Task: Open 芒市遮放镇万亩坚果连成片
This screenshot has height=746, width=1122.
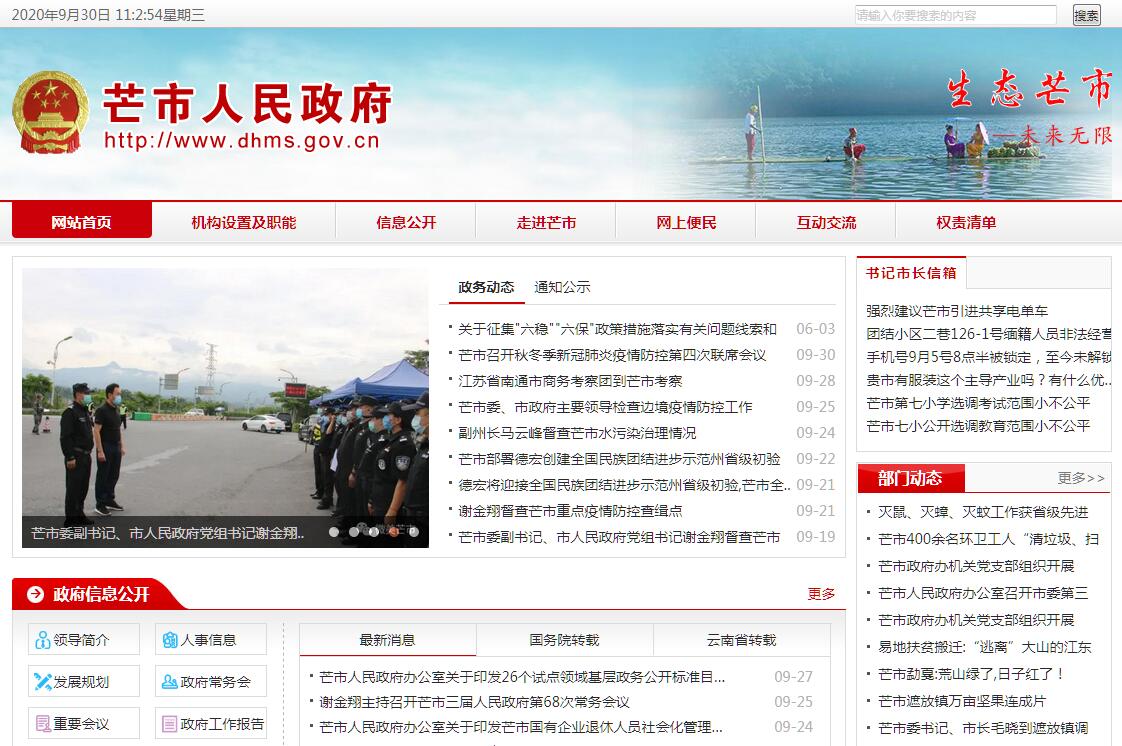Action: (x=961, y=701)
